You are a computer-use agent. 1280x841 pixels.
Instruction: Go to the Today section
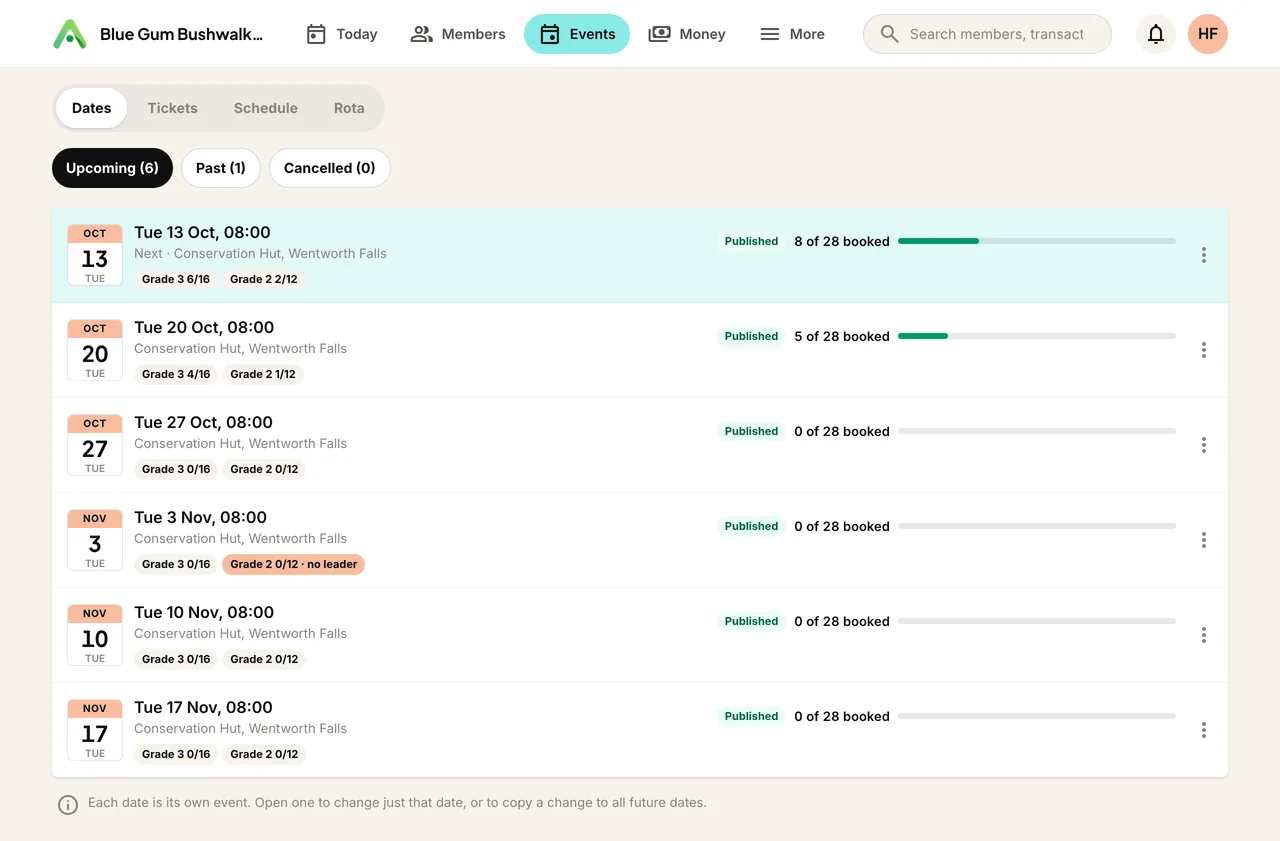coord(342,34)
